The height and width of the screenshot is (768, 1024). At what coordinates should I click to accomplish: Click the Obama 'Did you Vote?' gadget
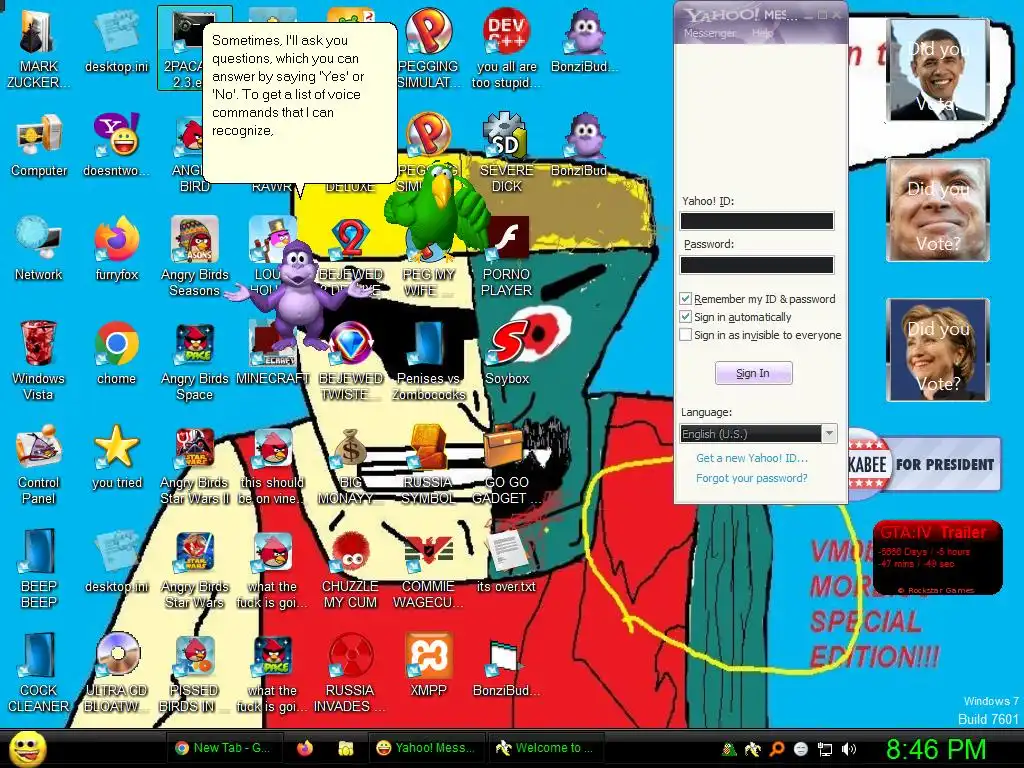tap(938, 70)
